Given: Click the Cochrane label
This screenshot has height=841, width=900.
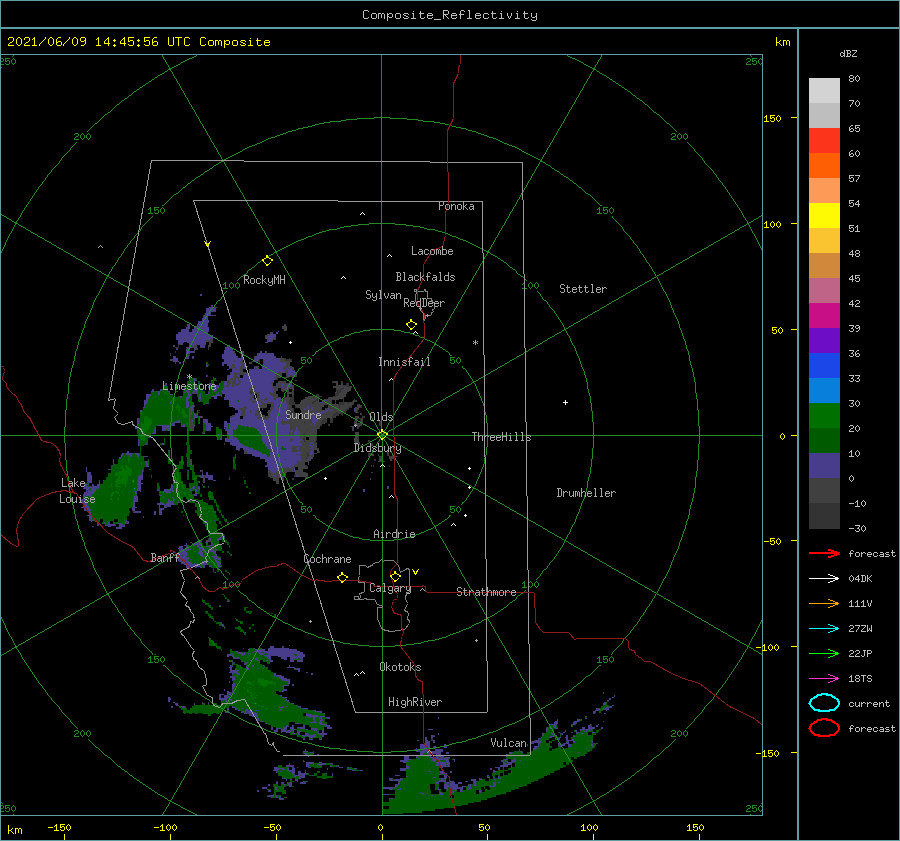Looking at the screenshot, I should pyautogui.click(x=327, y=559).
